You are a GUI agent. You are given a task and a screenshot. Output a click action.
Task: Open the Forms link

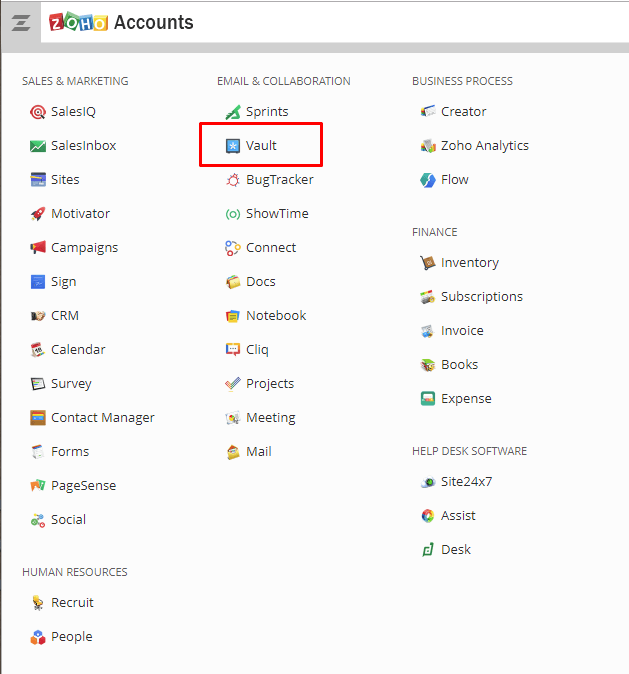pyautogui.click(x=70, y=452)
